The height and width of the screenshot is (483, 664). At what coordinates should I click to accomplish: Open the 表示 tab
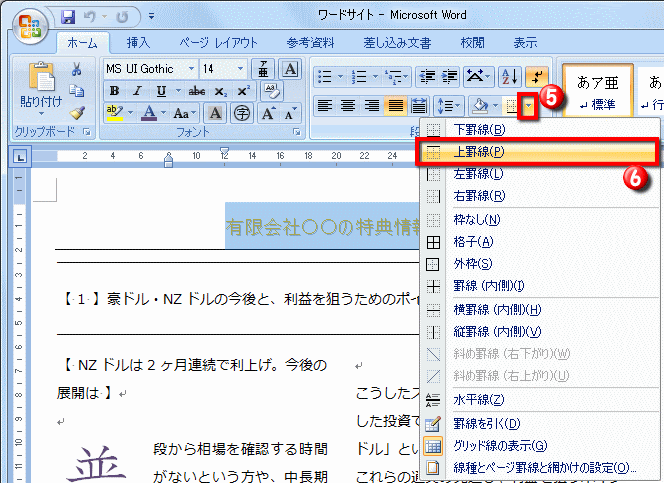point(525,43)
